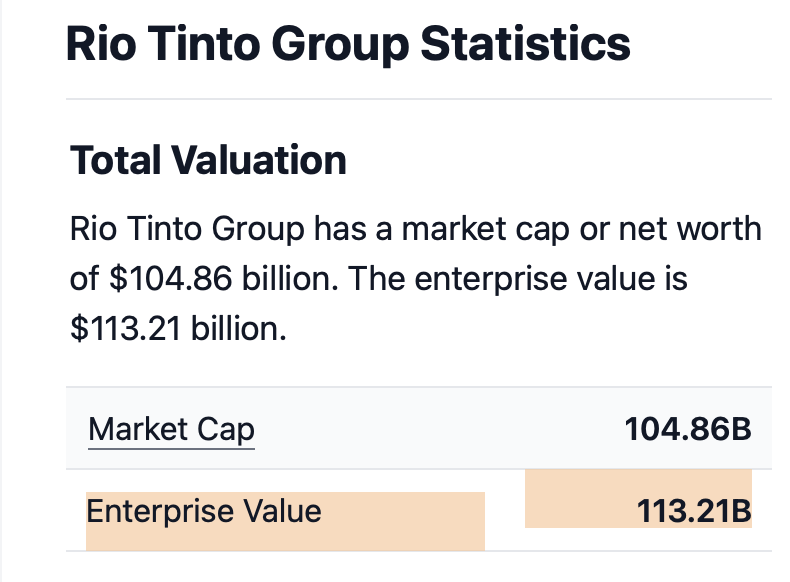Click the Enterprise Value row label
This screenshot has height=582, width=790.
coord(204,512)
